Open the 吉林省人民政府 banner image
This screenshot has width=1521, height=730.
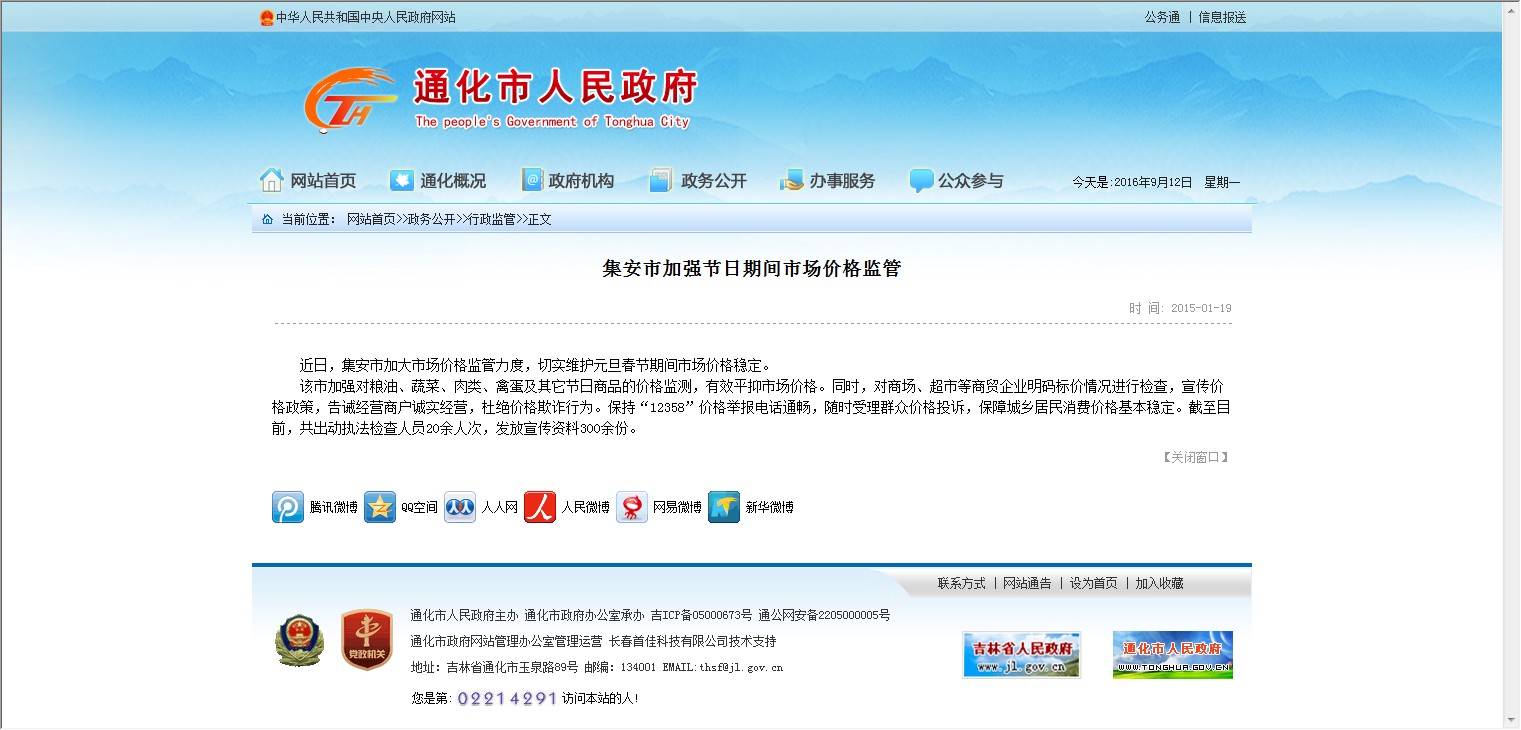(1021, 655)
